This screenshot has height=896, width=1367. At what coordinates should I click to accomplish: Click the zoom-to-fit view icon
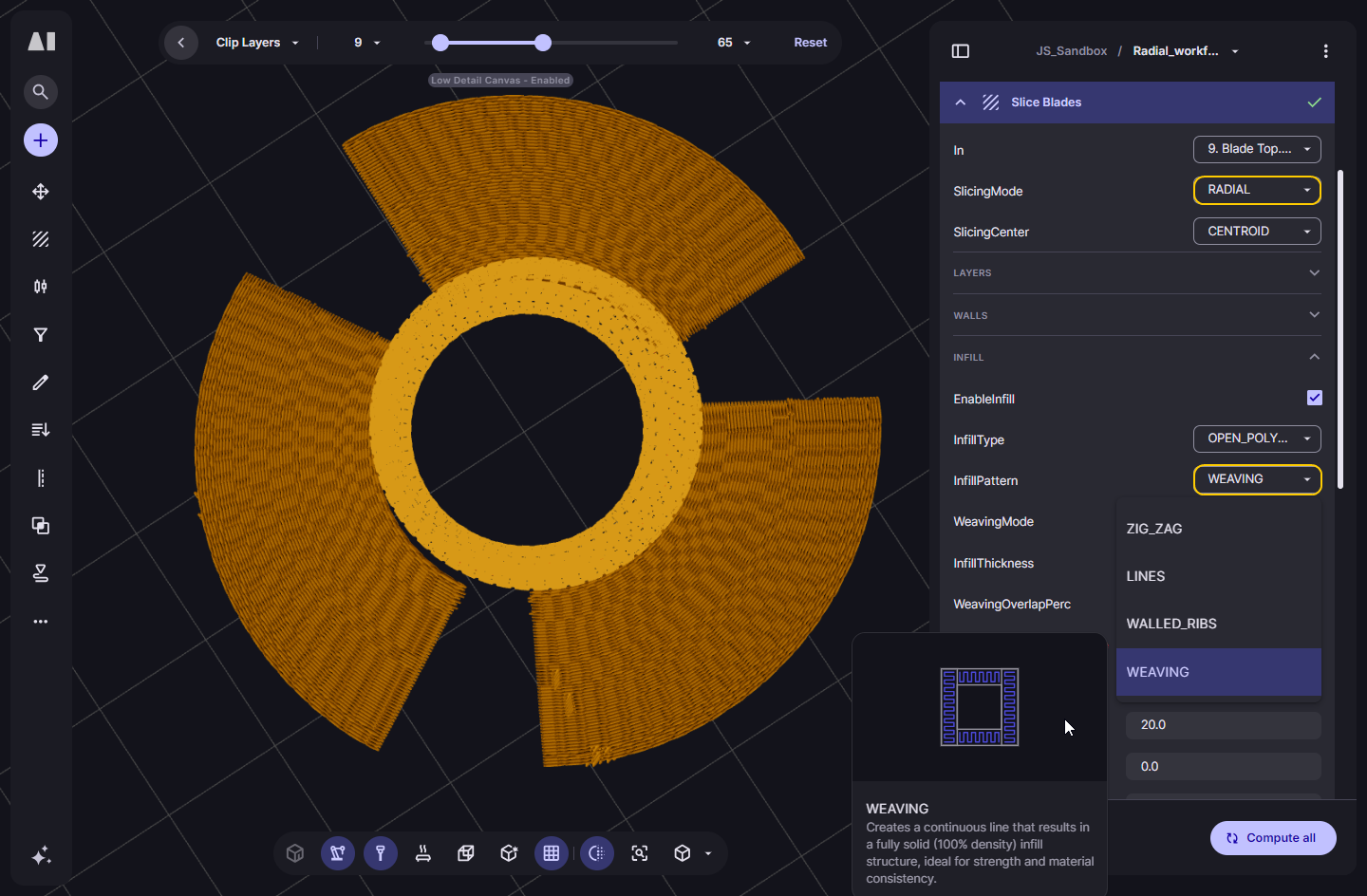pyautogui.click(x=640, y=853)
